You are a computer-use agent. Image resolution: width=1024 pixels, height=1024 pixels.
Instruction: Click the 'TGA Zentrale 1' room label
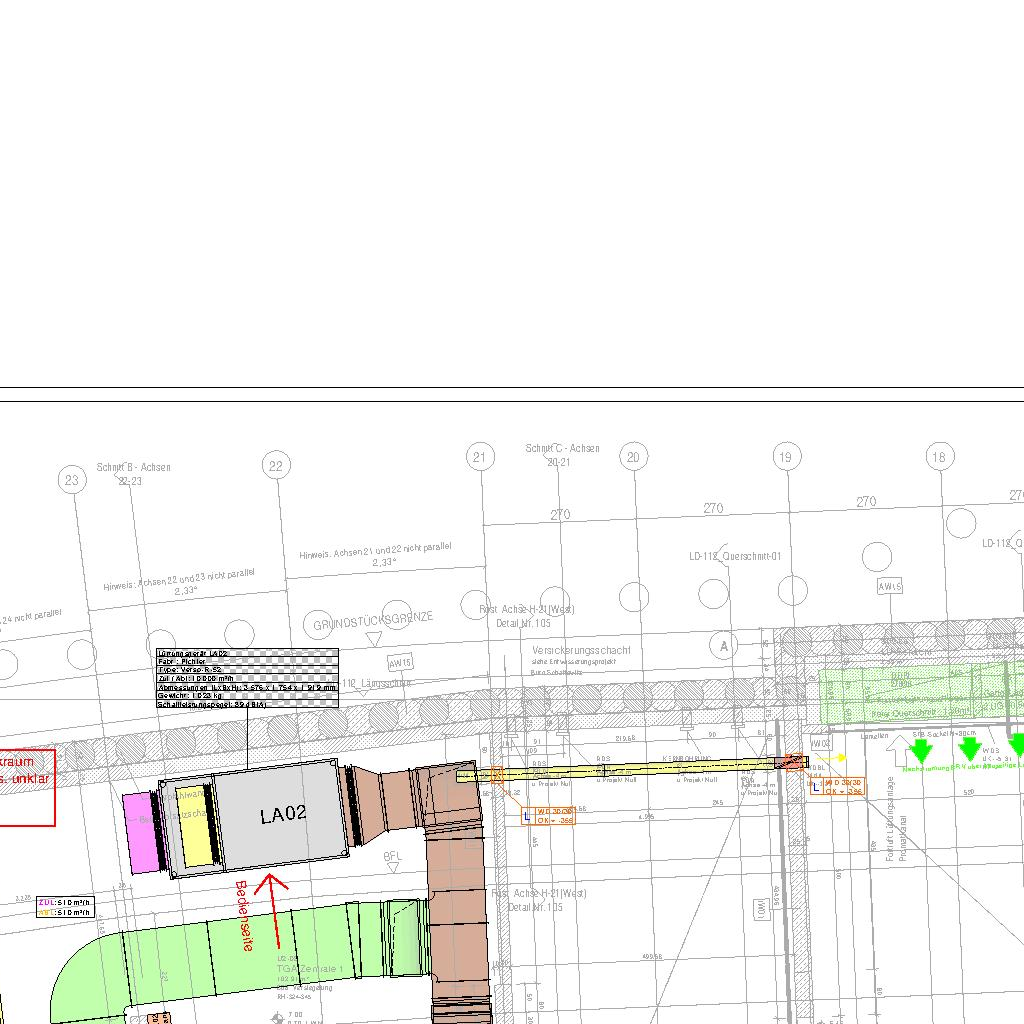(x=310, y=968)
